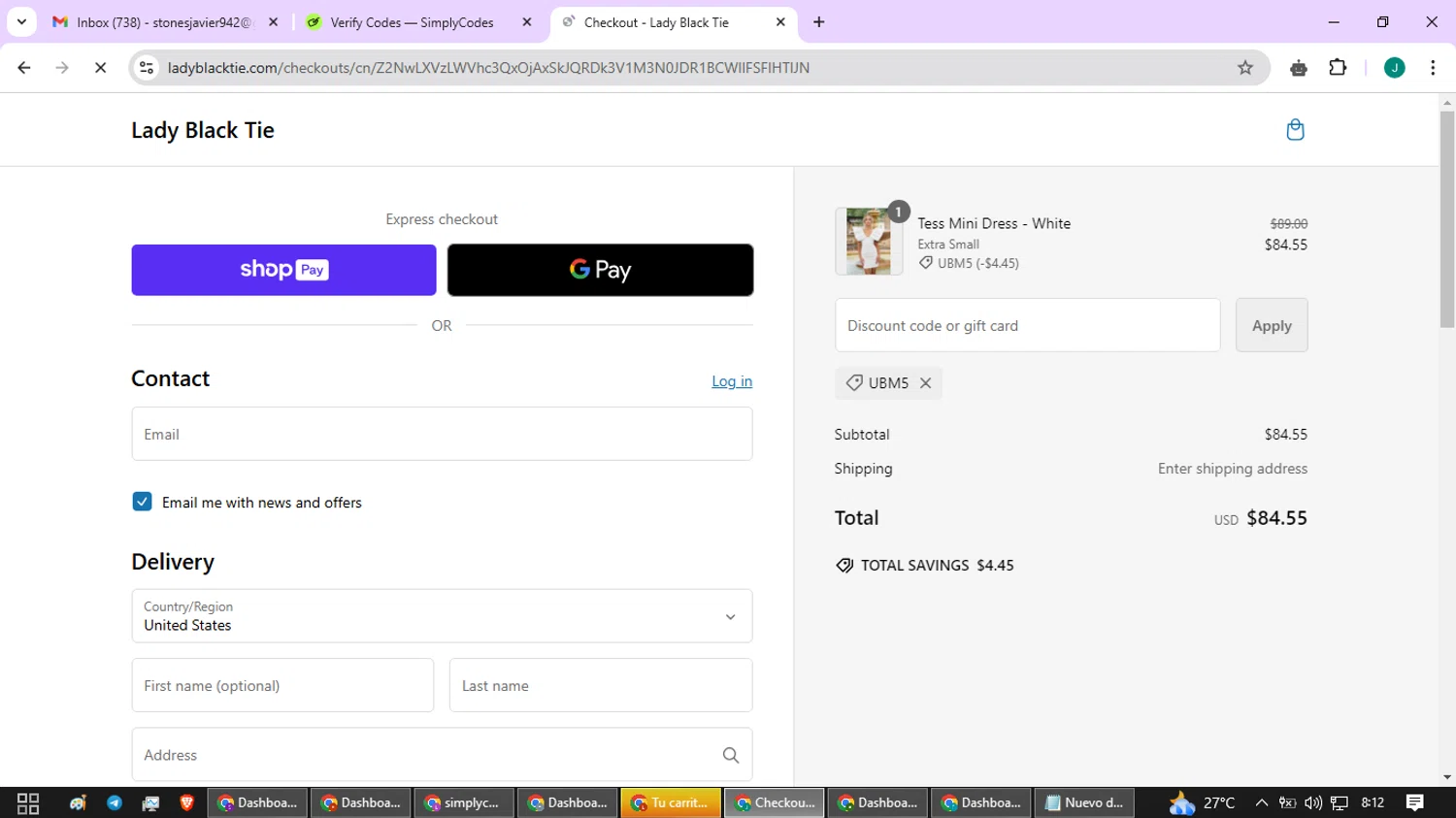The image size is (1456, 818).
Task: Remove the UBM5 discount code tag
Action: click(x=925, y=383)
